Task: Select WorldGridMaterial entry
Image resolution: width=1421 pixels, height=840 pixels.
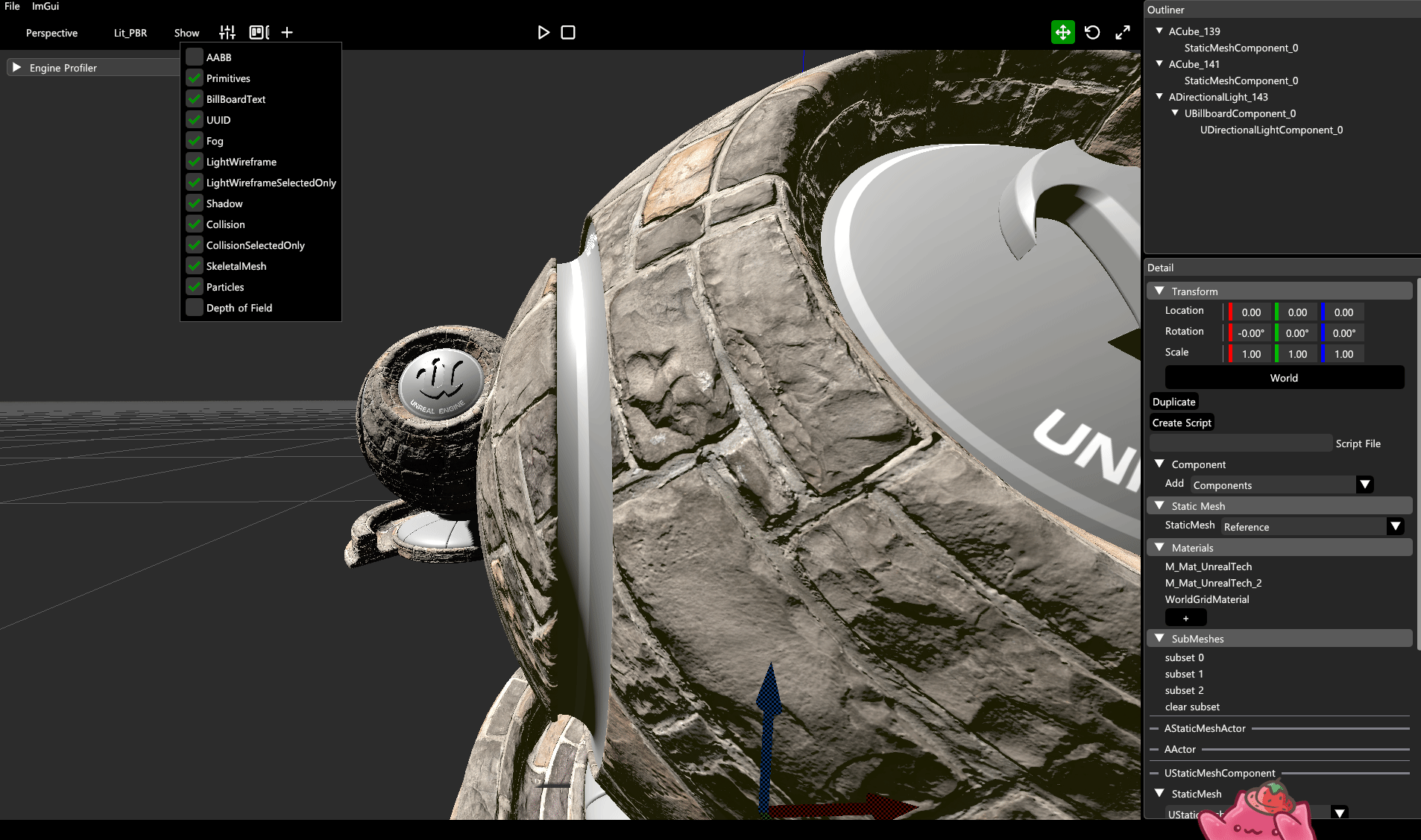Action: 1207,599
